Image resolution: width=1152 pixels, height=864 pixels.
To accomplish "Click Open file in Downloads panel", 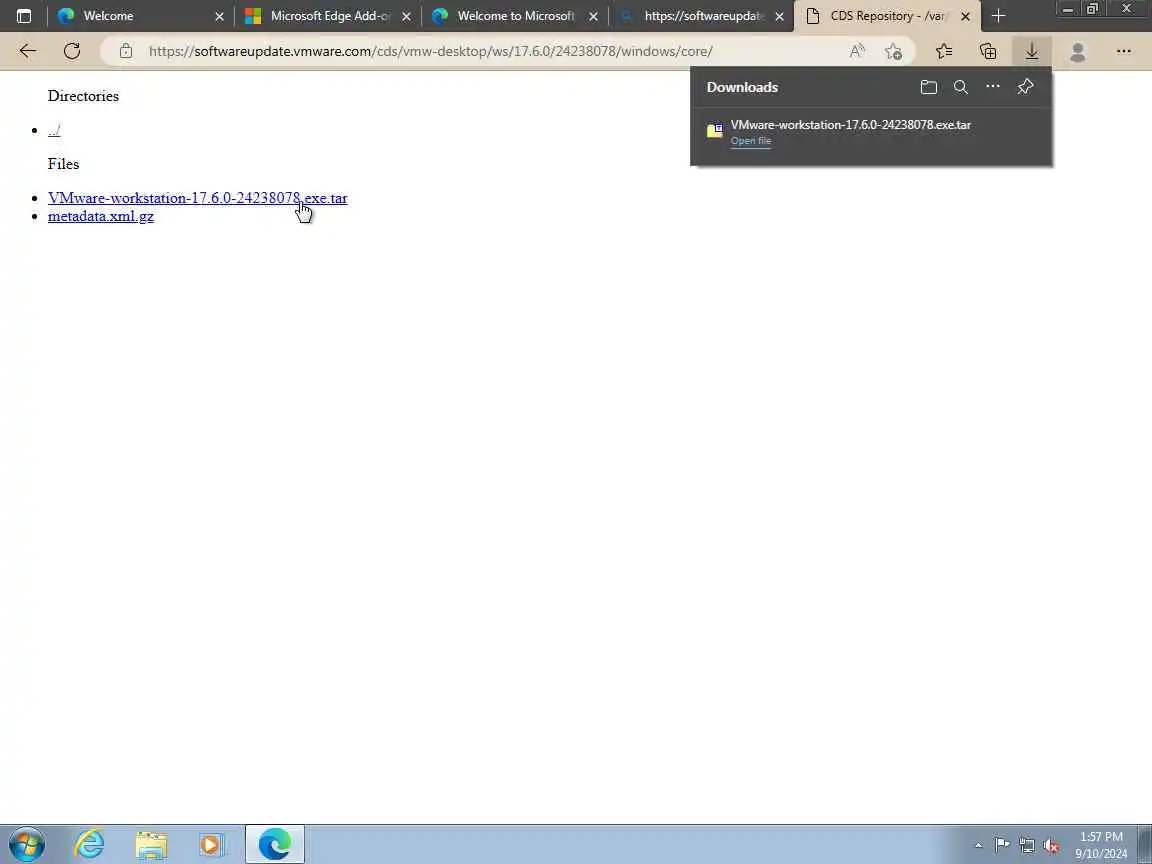I will [x=750, y=140].
